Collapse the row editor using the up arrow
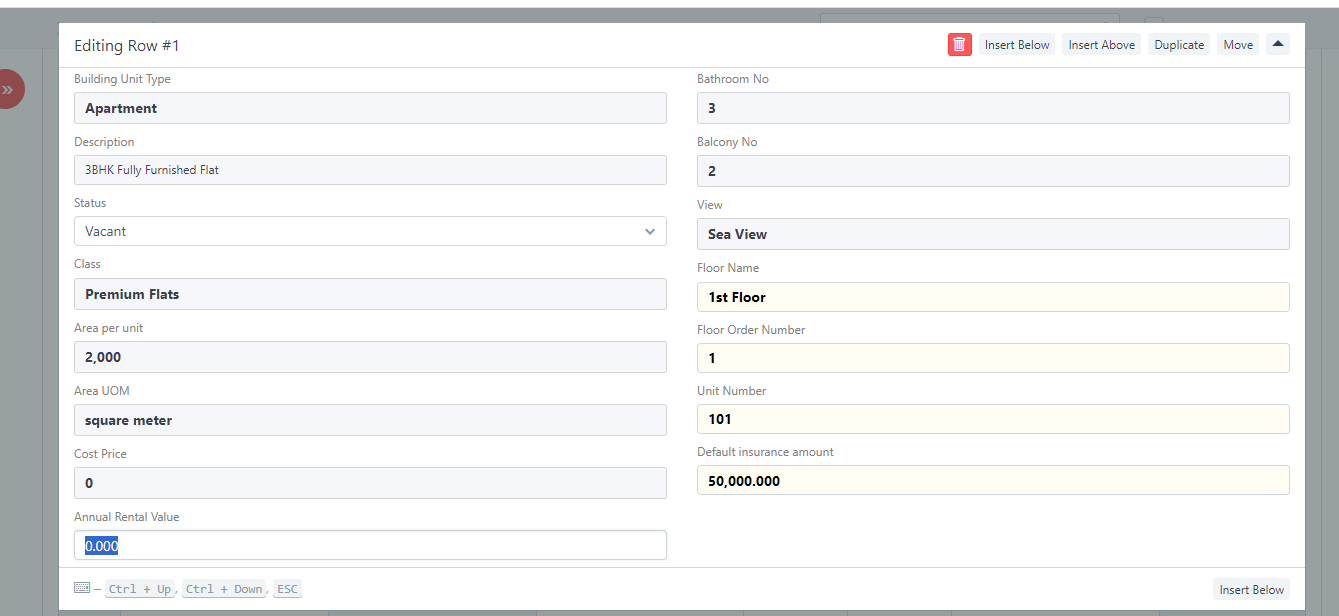The height and width of the screenshot is (616, 1339). tap(1278, 44)
